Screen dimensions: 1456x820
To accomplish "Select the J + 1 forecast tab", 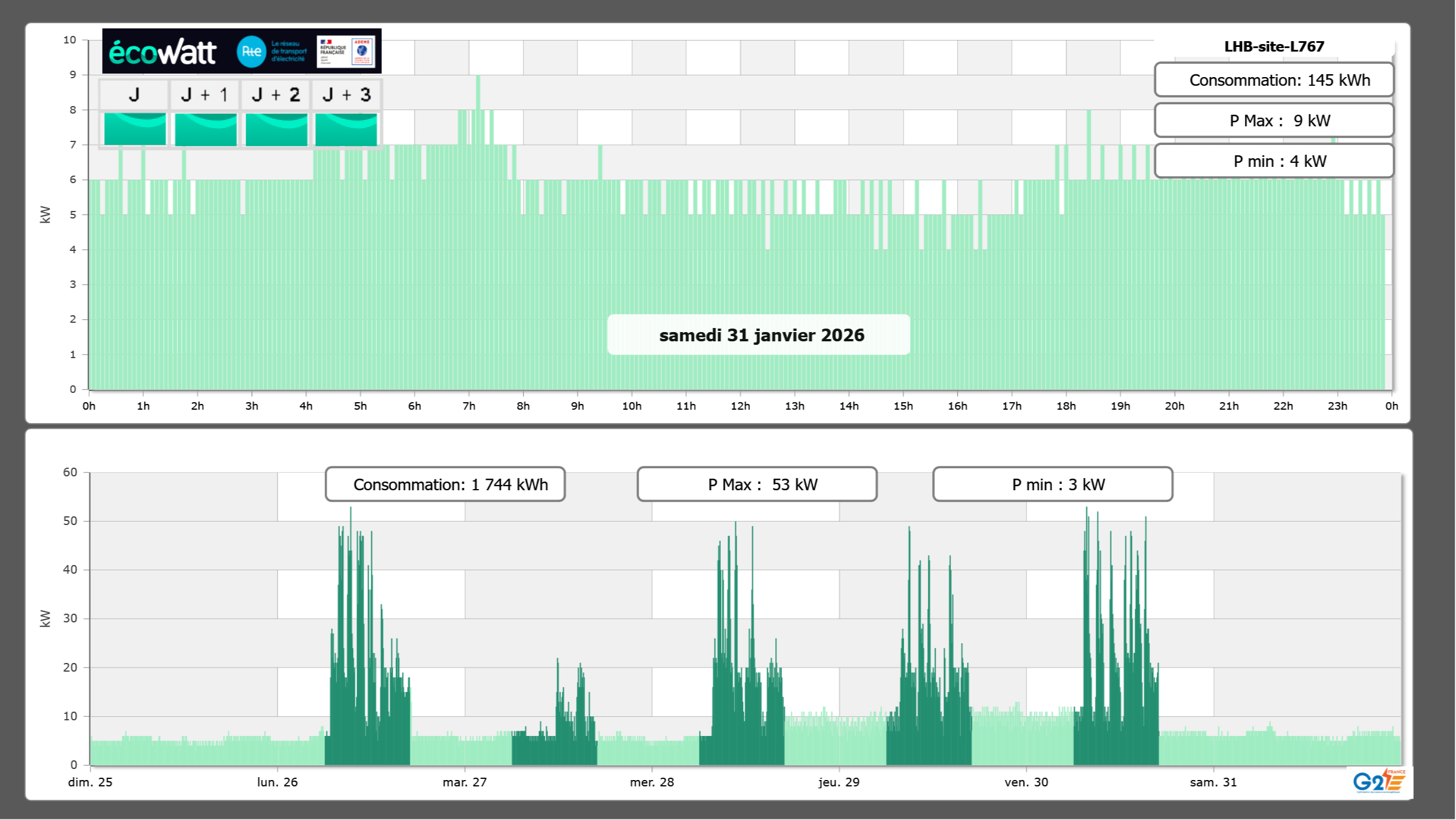I will coord(205,94).
